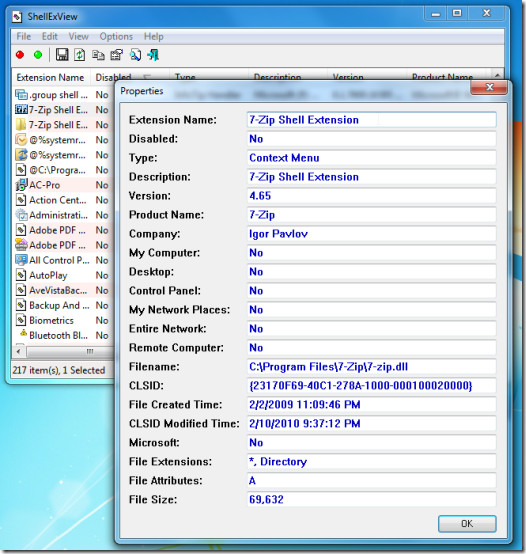This screenshot has height=554, width=526.
Task: Select the Backup And ... list row
Action: tap(63, 305)
